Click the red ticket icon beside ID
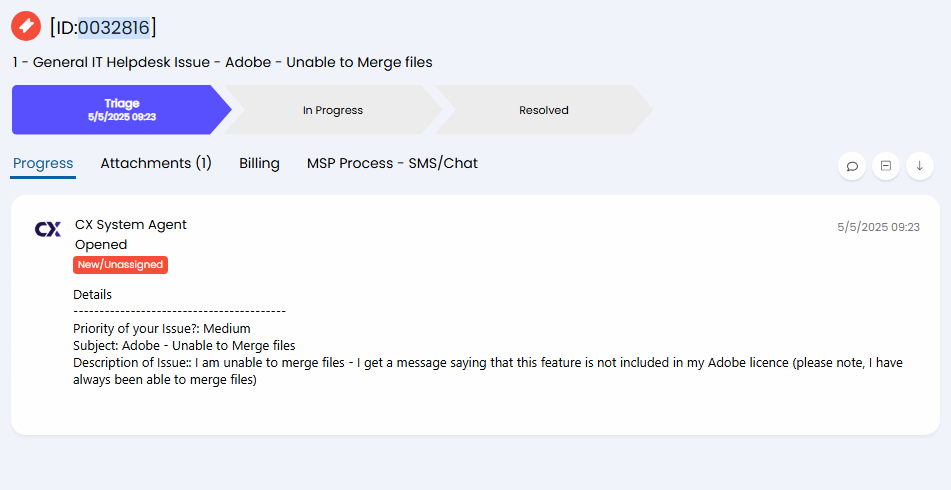951x490 pixels. tap(26, 27)
